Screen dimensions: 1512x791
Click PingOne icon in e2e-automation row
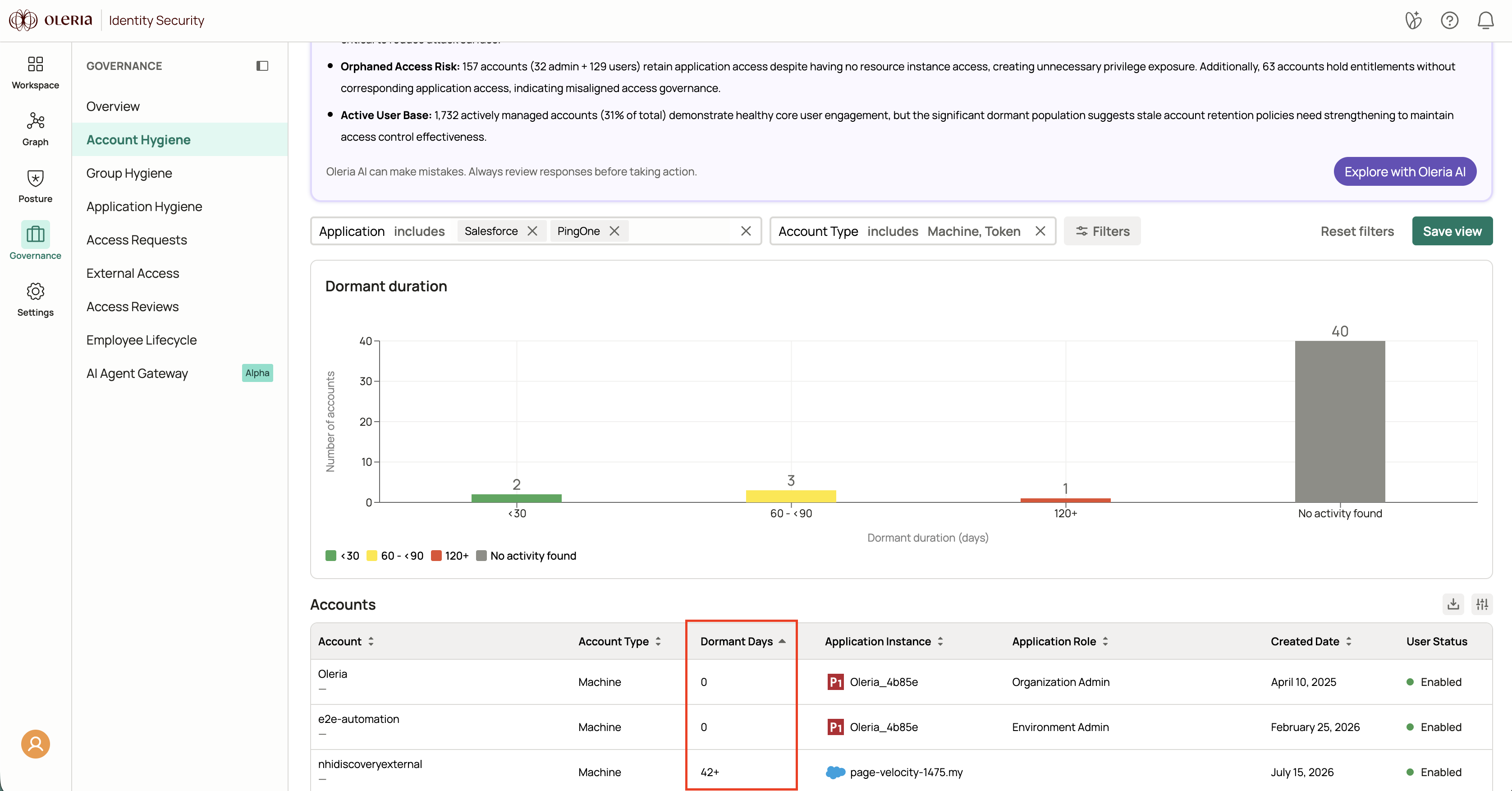coord(835,727)
